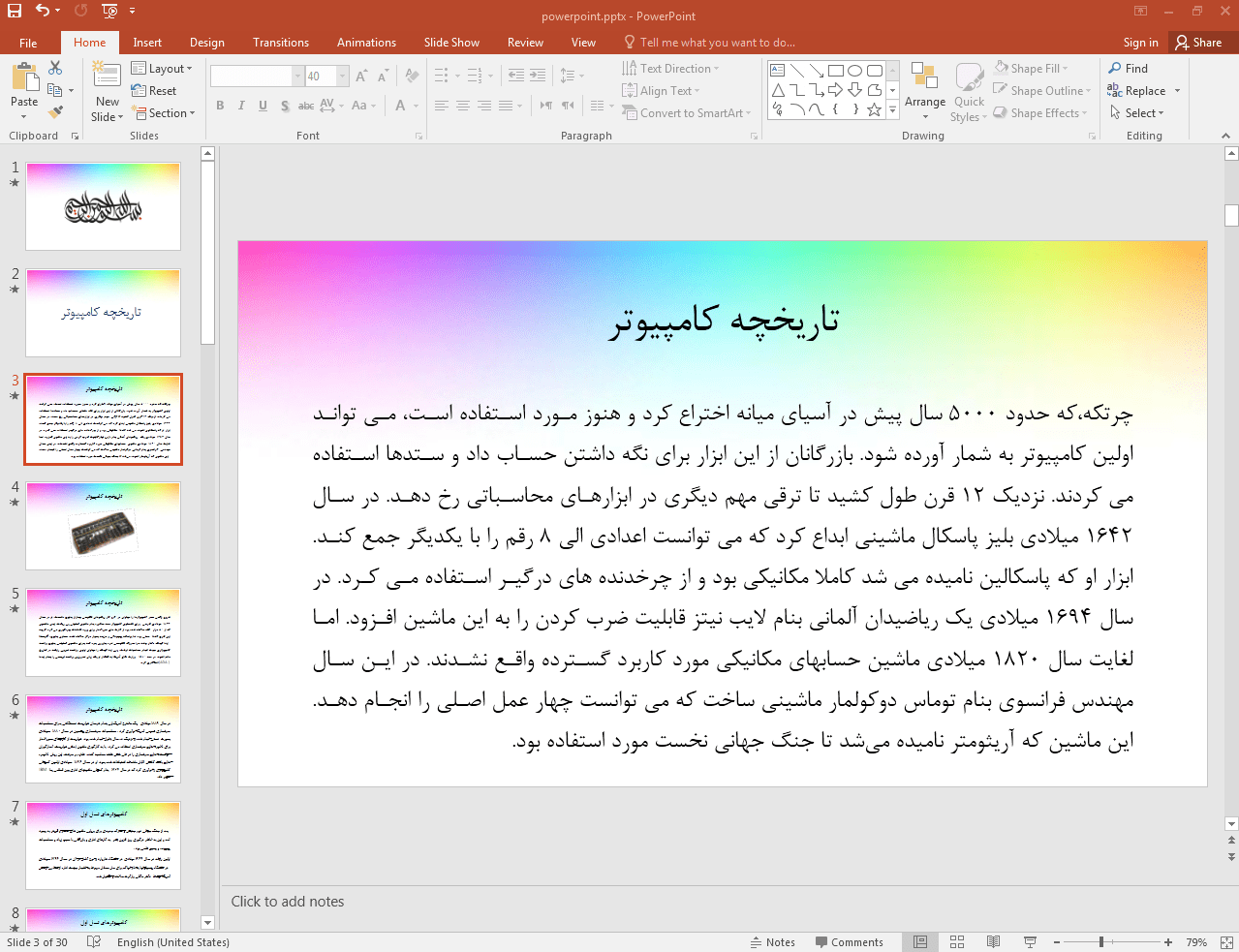Open the font size dropdown
Image resolution: width=1239 pixels, height=952 pixels.
coord(342,77)
